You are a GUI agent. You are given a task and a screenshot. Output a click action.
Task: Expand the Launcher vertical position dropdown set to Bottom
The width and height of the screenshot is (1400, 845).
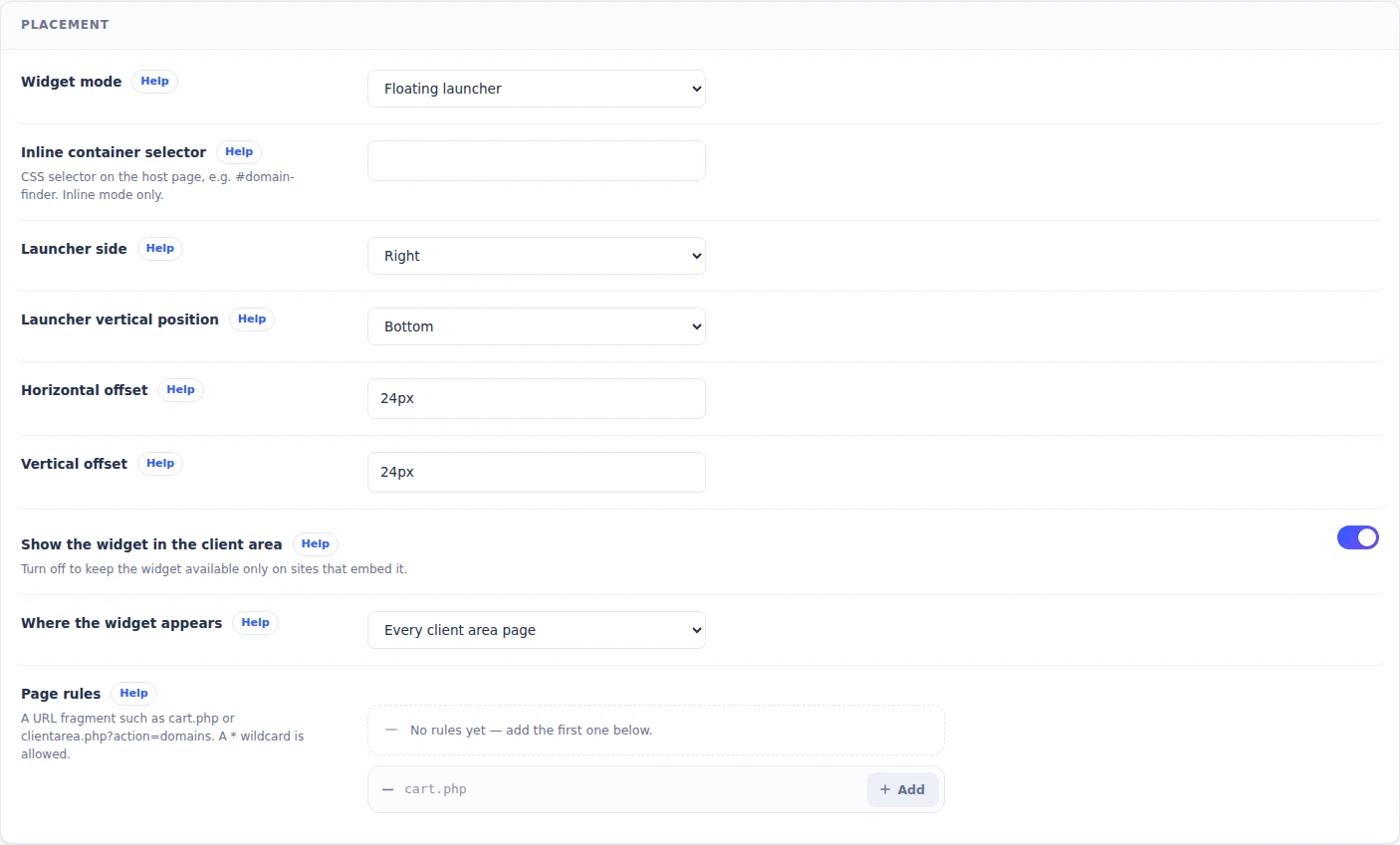pyautogui.click(x=537, y=326)
